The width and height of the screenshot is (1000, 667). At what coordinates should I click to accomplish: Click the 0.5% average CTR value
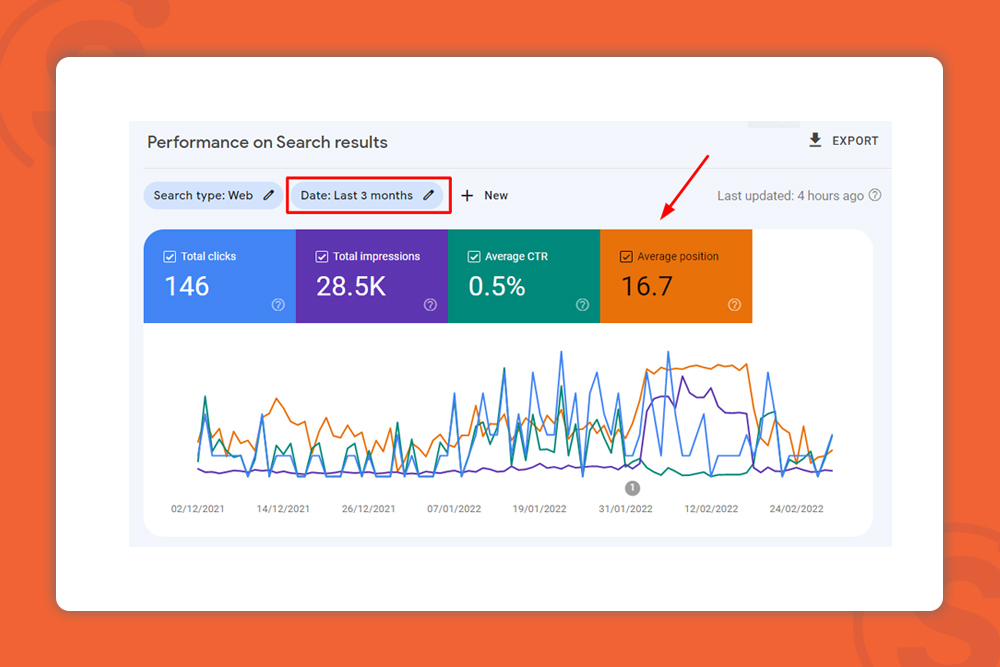tap(497, 286)
